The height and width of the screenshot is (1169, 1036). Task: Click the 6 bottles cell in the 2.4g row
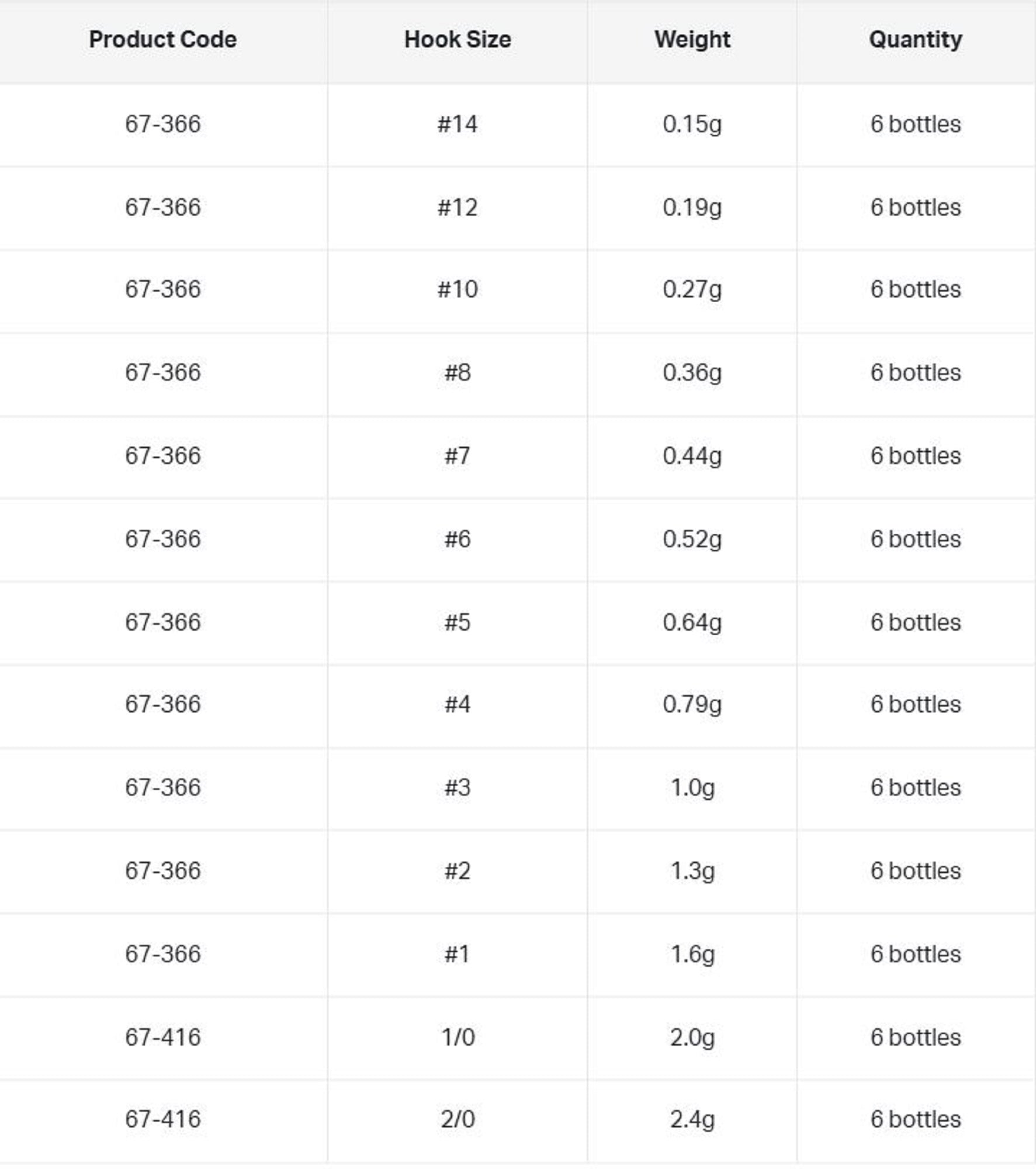[x=915, y=1119]
